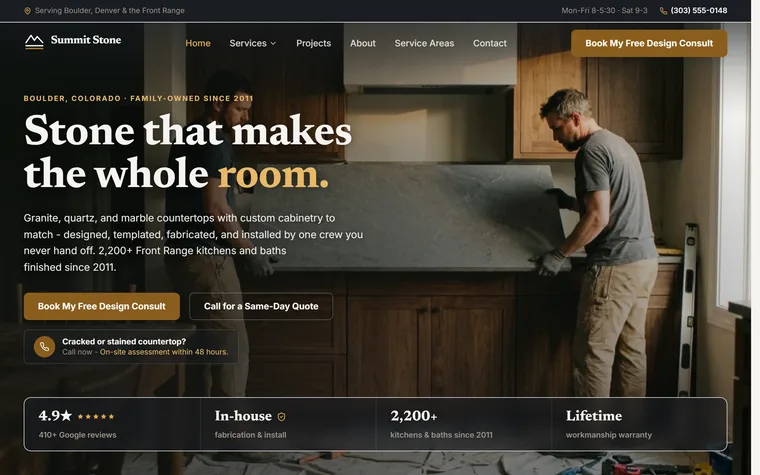Open the About page
Image resolution: width=760 pixels, height=475 pixels.
point(363,43)
